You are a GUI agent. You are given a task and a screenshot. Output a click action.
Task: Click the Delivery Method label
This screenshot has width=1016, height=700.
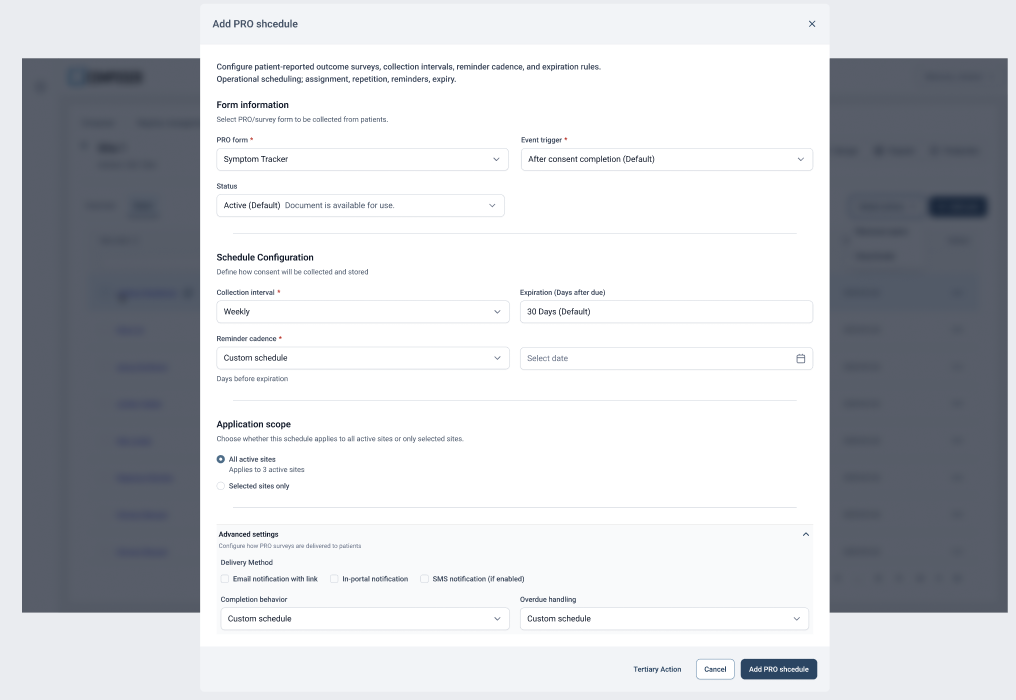[x=246, y=563]
